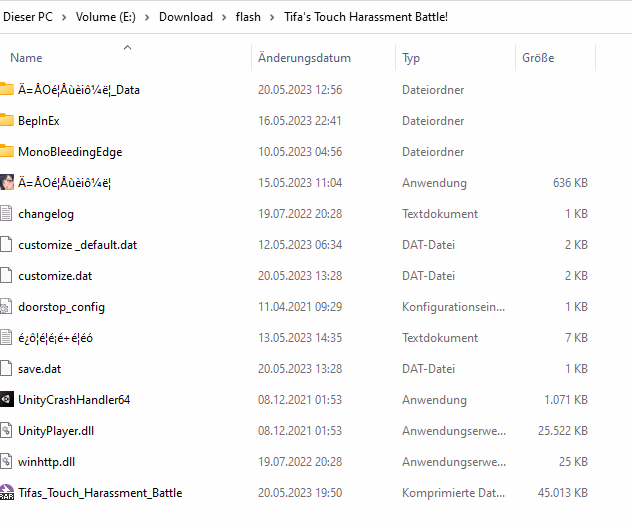This screenshot has height=524, width=632.
Task: Select UnityPlayer.dll file name
Action: [56, 431]
